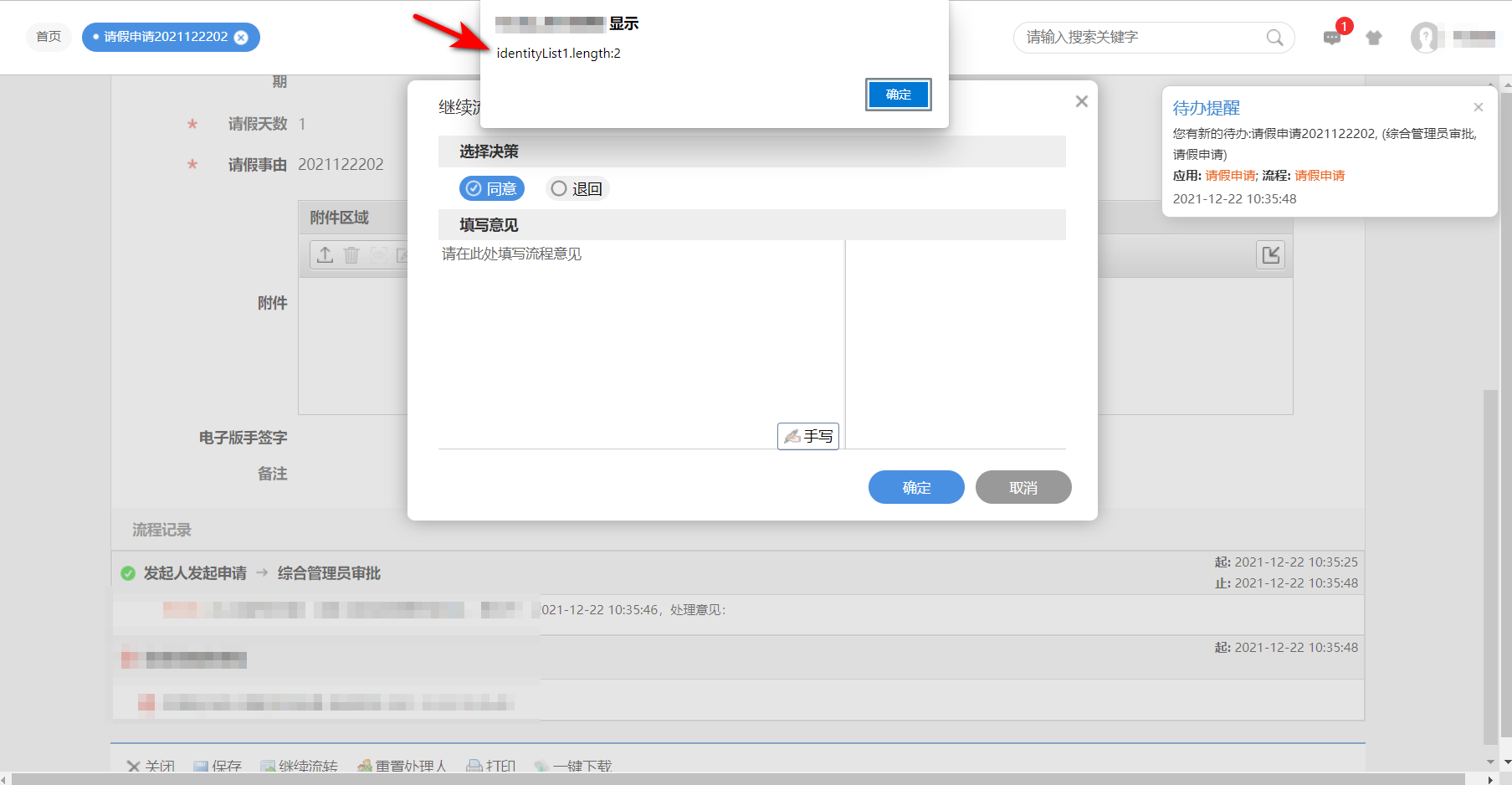Click the 流程记录 section heading
This screenshot has width=1512, height=785.
click(x=161, y=531)
